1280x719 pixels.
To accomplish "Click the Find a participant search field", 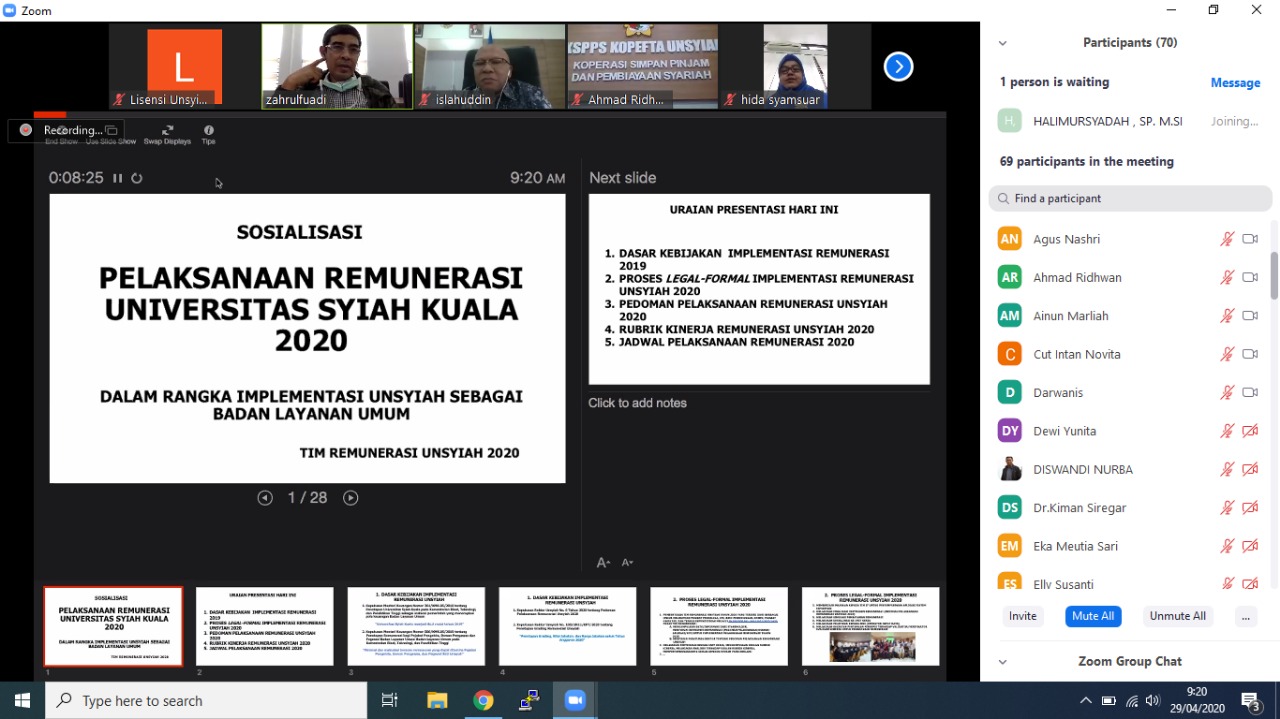I will click(x=1130, y=199).
